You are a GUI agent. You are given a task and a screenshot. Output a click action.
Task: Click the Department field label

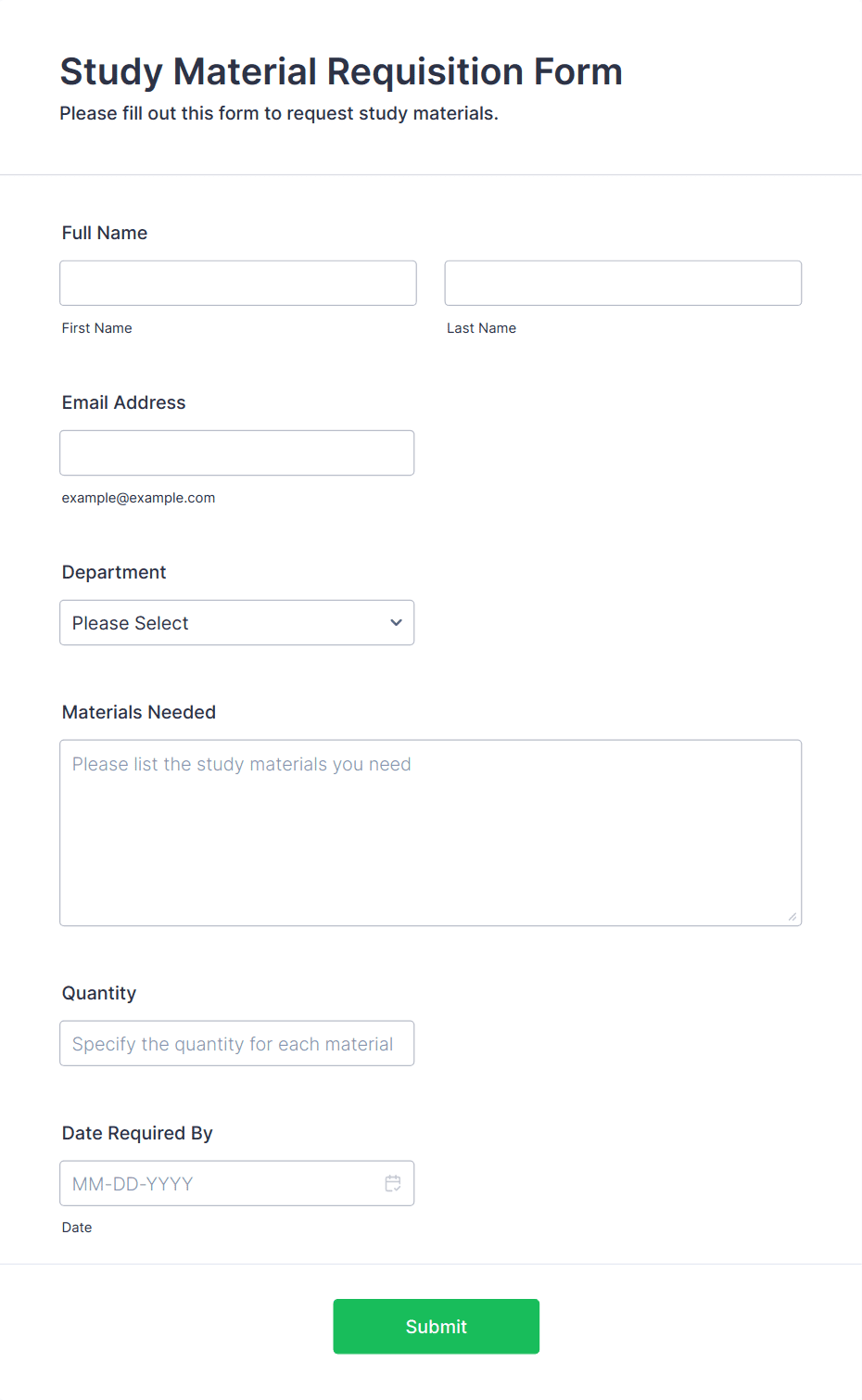114,572
